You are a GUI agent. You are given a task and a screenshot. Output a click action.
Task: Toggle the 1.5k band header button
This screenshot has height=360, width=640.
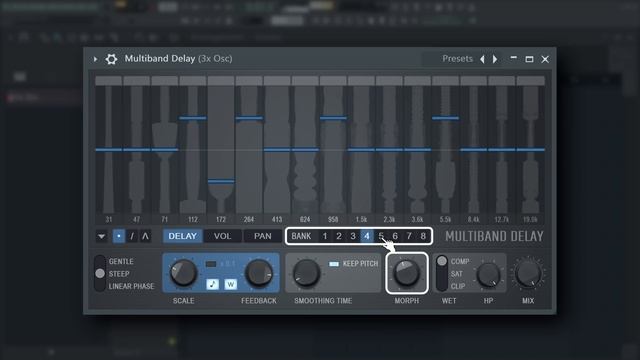click(x=361, y=80)
